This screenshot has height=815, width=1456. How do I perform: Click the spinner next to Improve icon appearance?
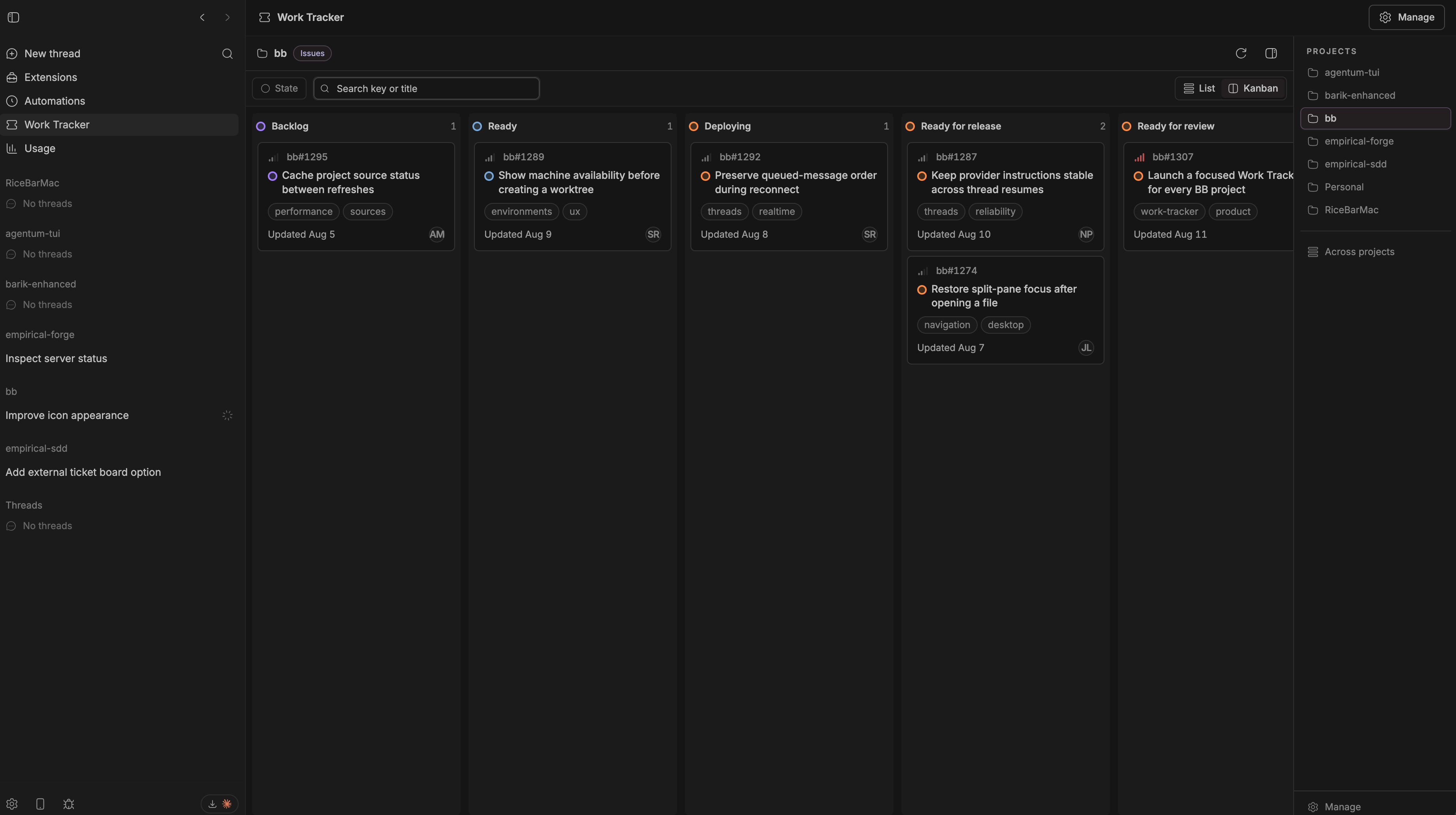point(227,415)
